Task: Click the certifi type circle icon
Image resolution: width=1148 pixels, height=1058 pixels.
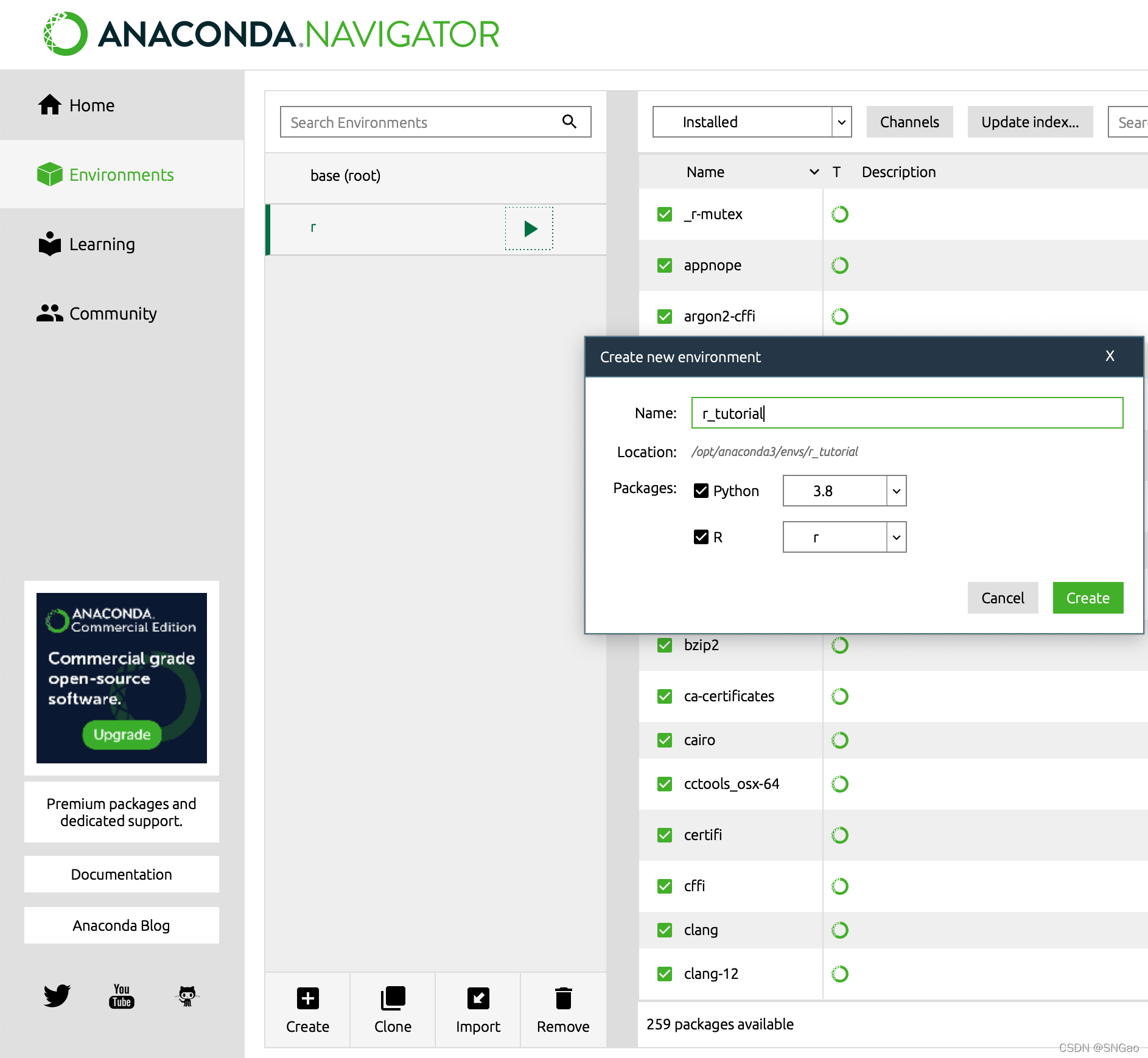Action: [840, 835]
